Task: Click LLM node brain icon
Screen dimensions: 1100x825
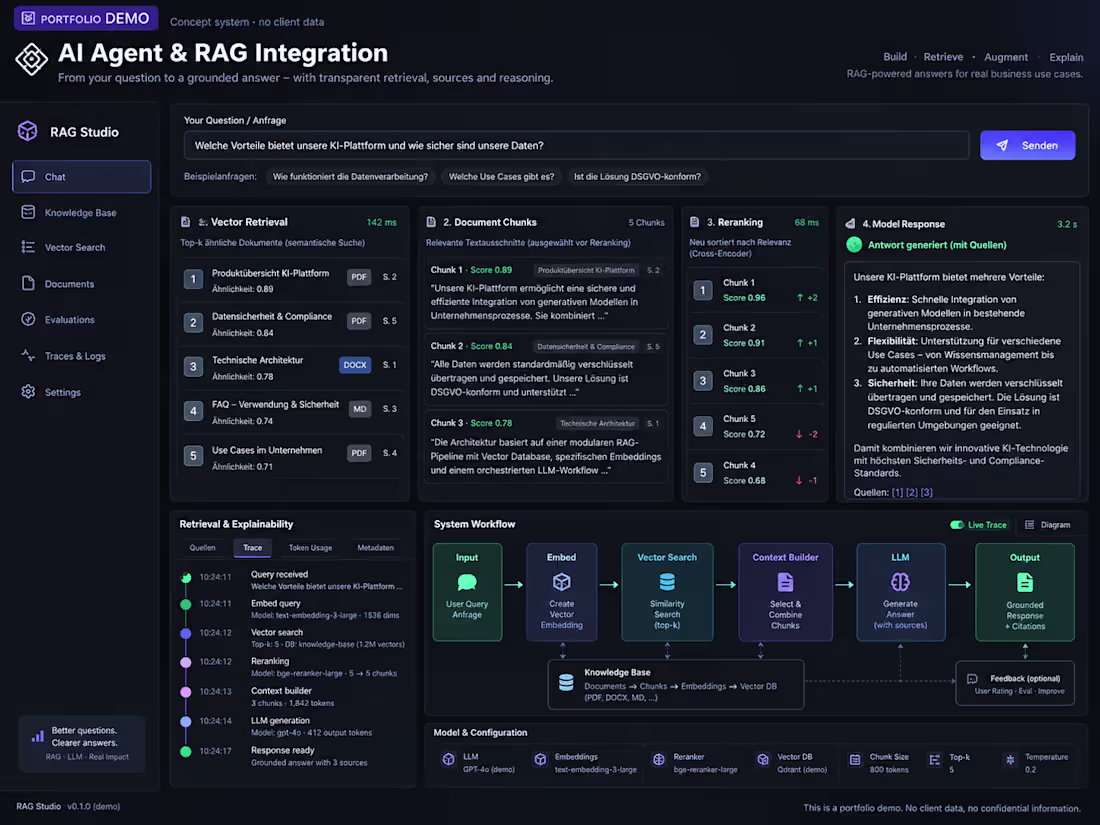Action: point(900,582)
